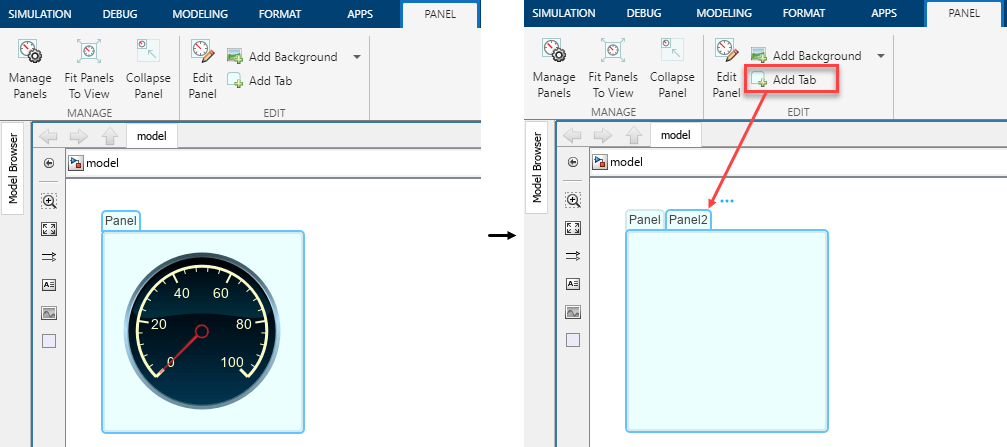Click Up to Parent arrow, right window

(634, 135)
